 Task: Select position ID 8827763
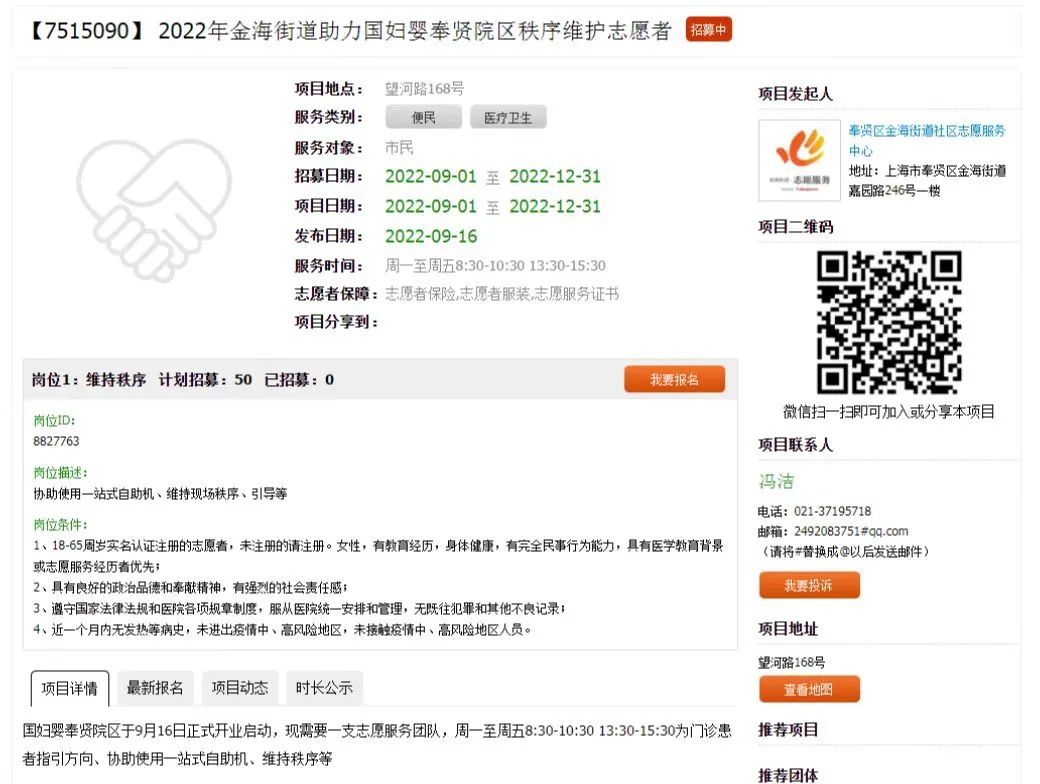tap(56, 441)
